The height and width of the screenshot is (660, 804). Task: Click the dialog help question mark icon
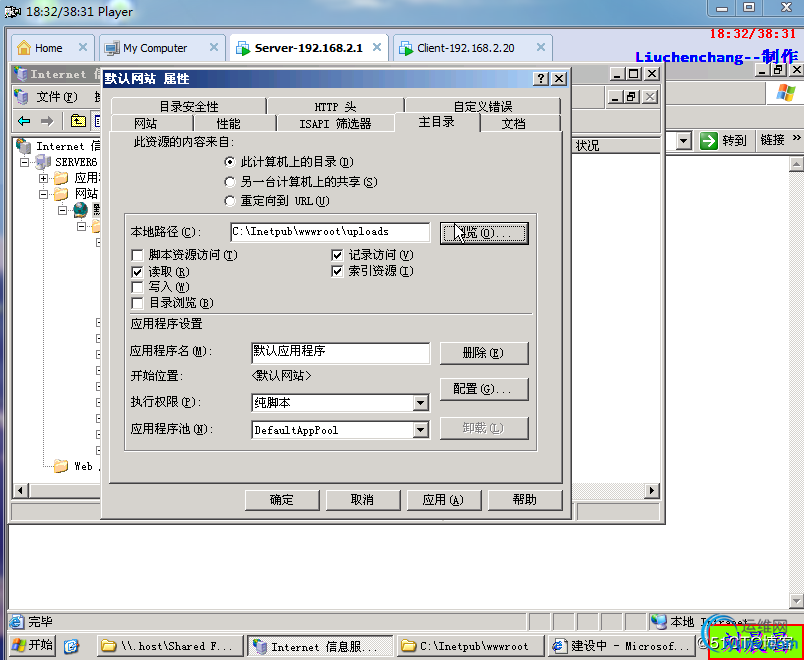[x=540, y=78]
